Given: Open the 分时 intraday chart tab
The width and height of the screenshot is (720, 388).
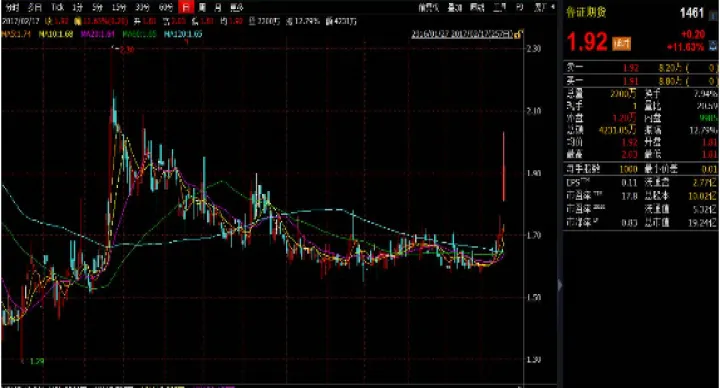Looking at the screenshot, I should [13, 7].
